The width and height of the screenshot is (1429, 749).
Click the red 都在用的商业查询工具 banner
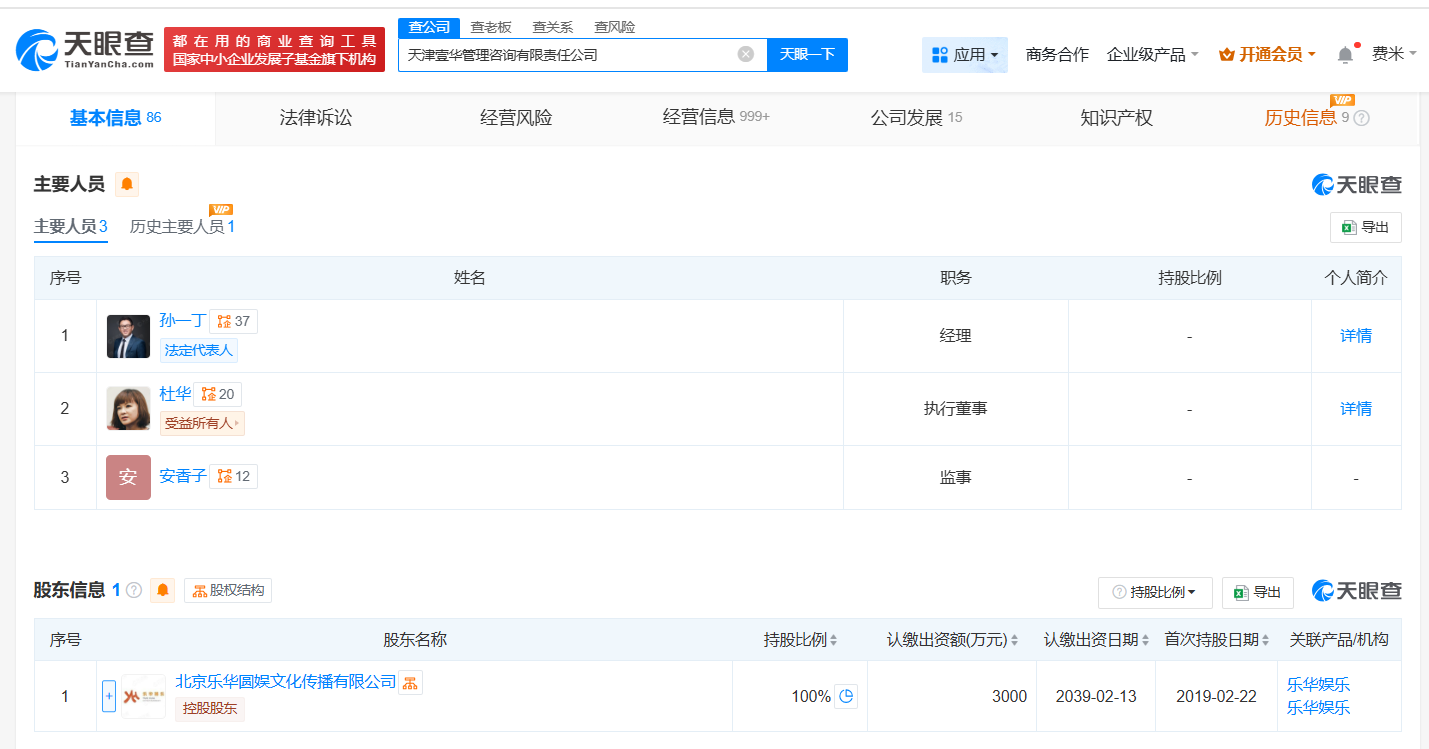pos(274,49)
